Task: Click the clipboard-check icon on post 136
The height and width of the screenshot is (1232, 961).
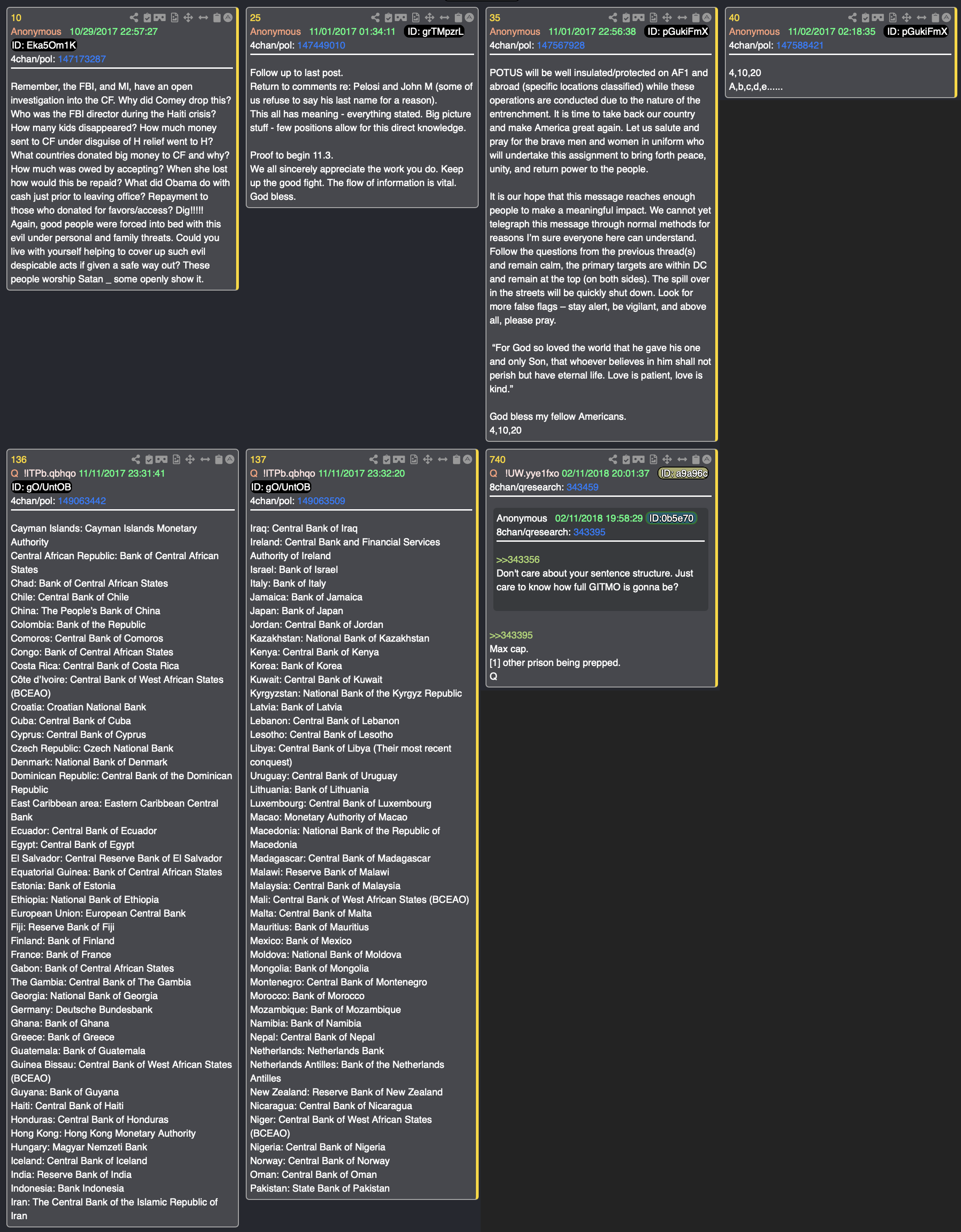Action: (x=149, y=459)
